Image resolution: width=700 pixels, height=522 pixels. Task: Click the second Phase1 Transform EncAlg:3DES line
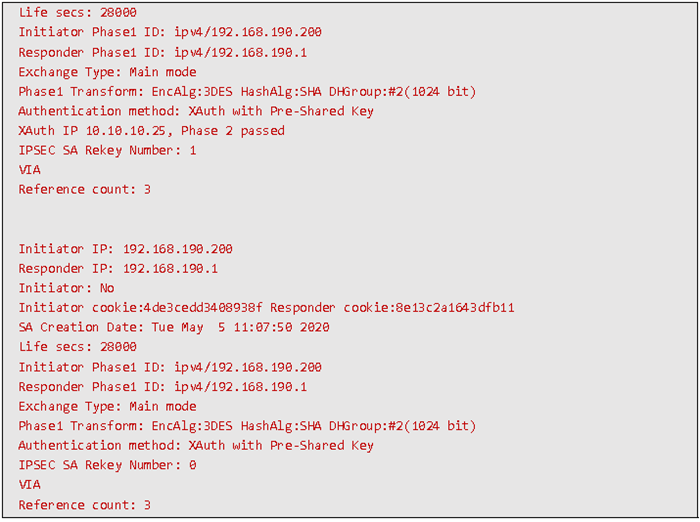click(x=247, y=426)
